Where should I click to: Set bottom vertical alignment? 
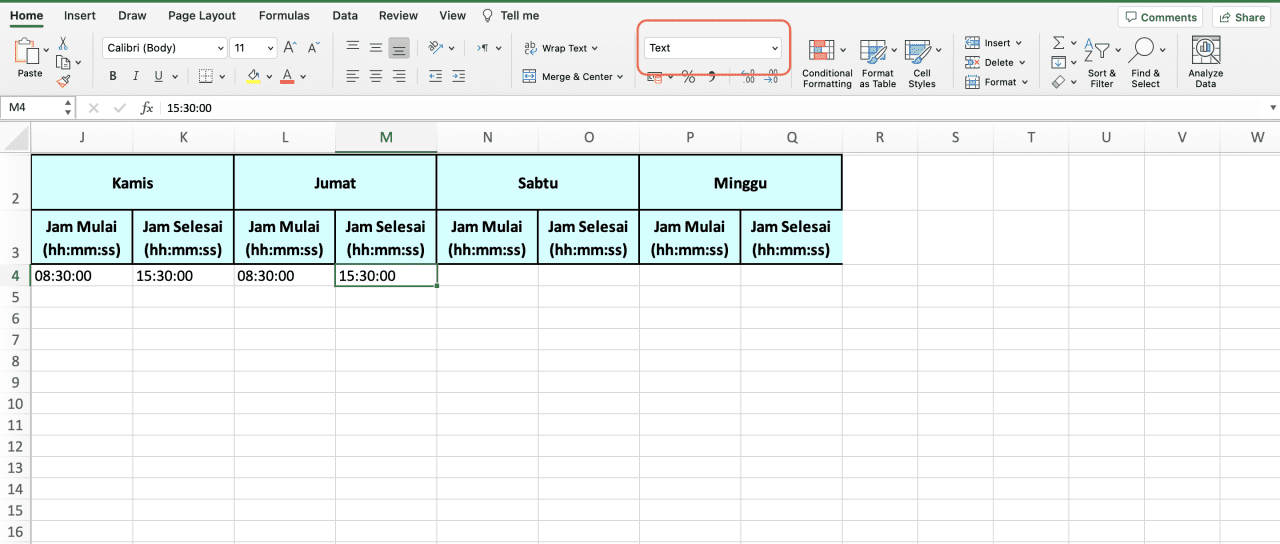point(399,47)
